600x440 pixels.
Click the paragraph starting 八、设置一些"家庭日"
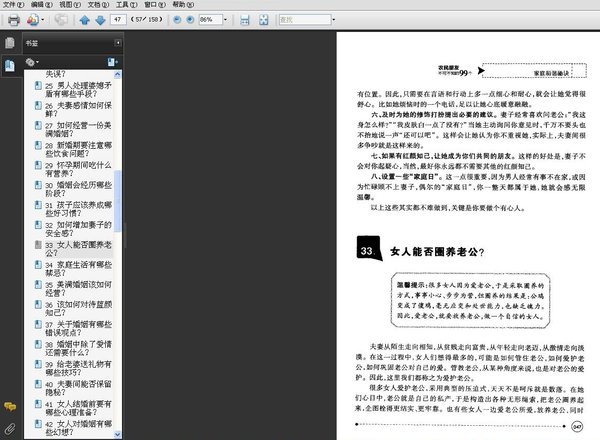click(471, 187)
